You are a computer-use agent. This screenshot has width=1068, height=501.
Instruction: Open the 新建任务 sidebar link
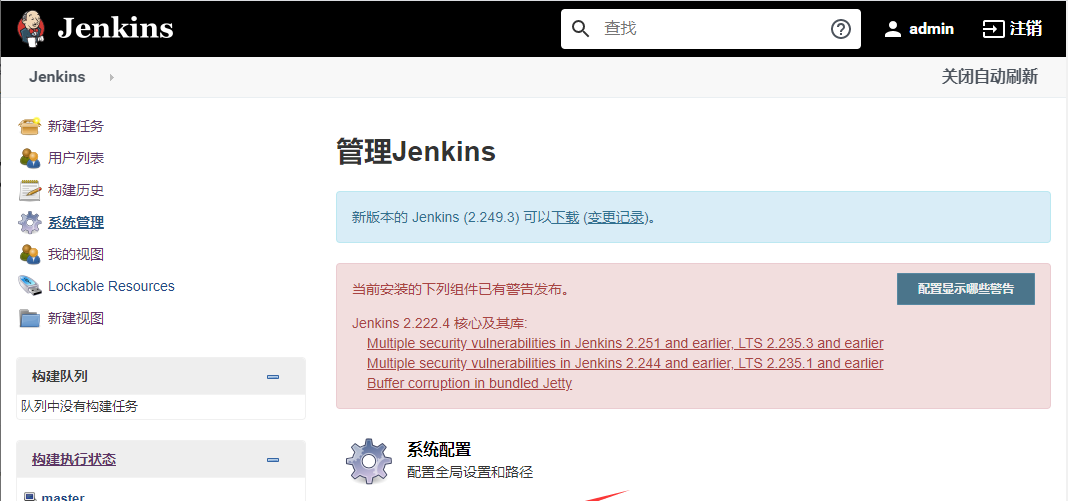point(76,126)
